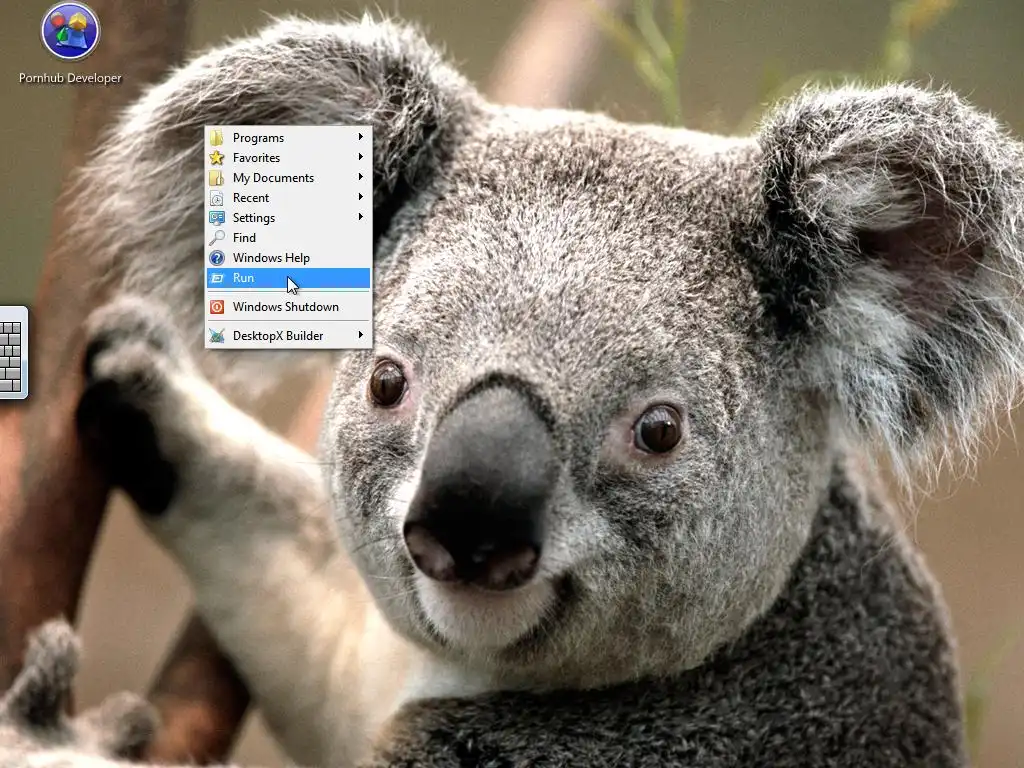1024x768 pixels.
Task: Click the Pornhub Developer icon label text
Action: click(71, 78)
